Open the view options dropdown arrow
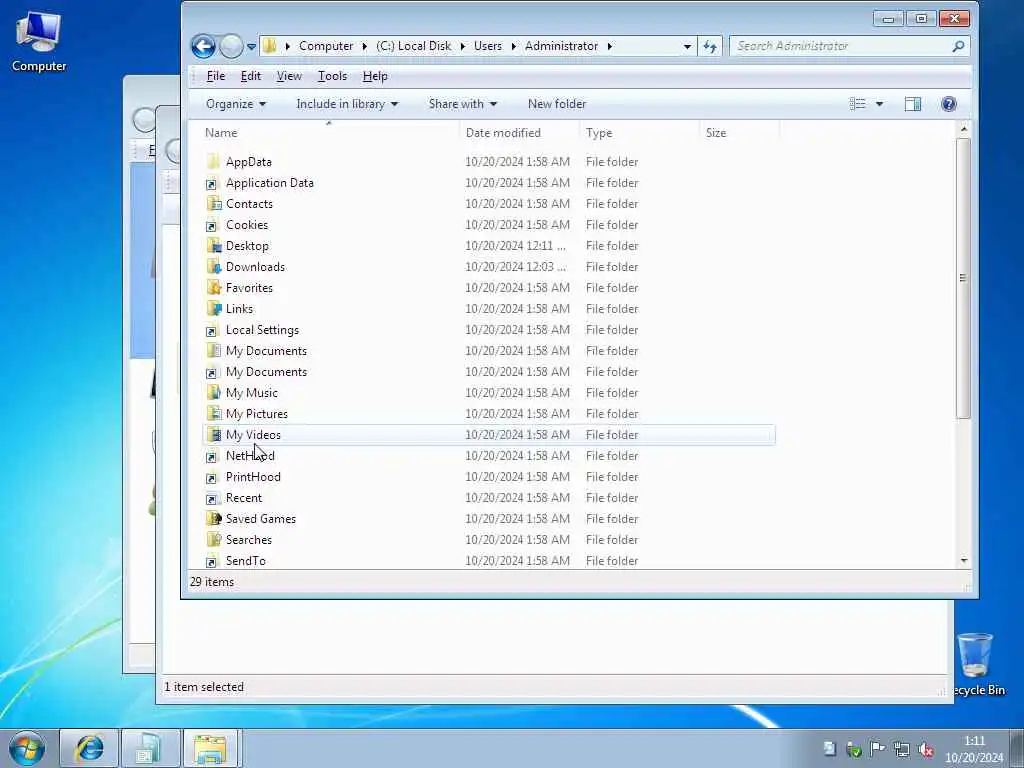This screenshot has width=1024, height=768. click(879, 104)
